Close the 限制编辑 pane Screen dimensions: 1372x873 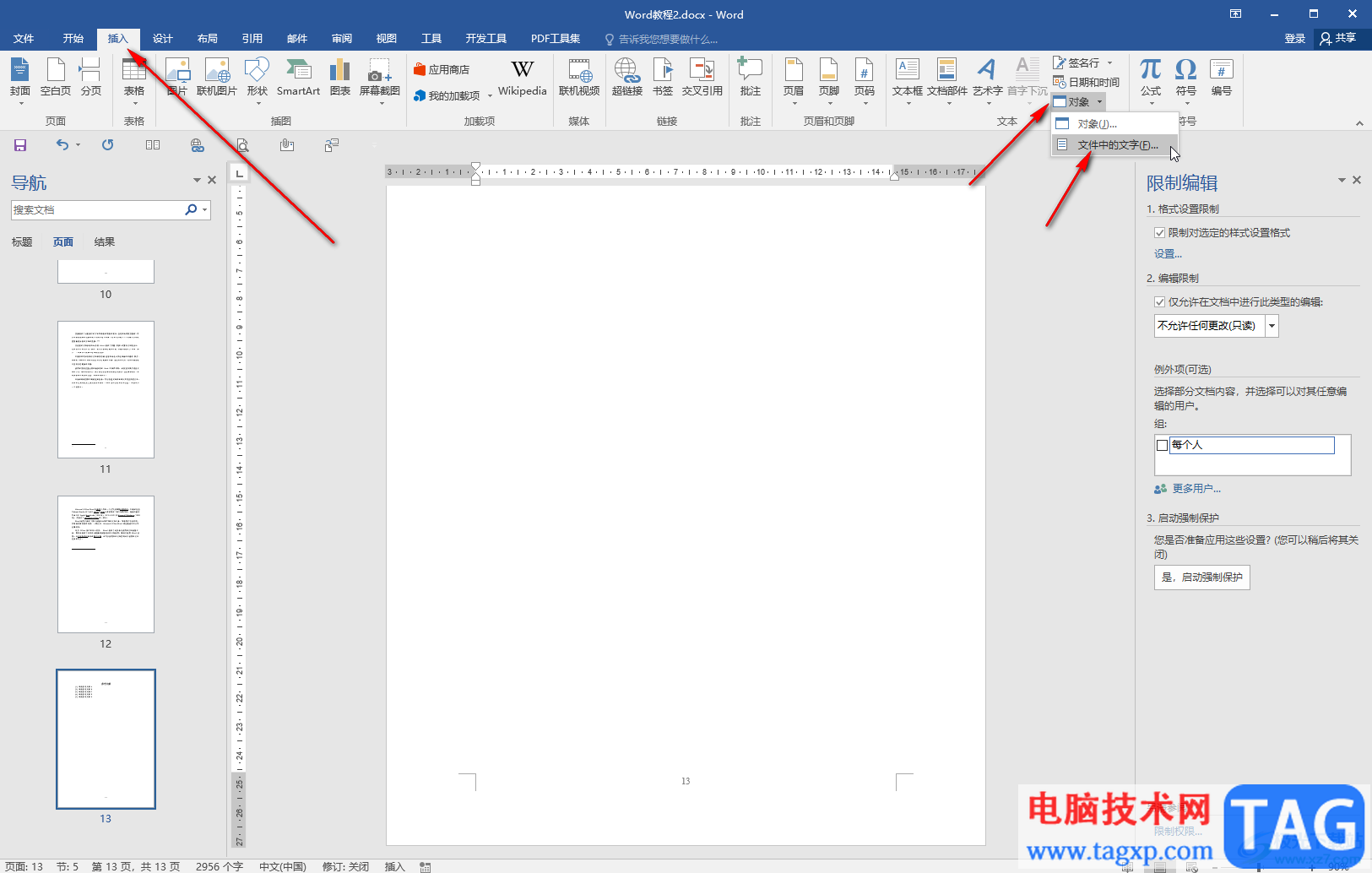1357,180
